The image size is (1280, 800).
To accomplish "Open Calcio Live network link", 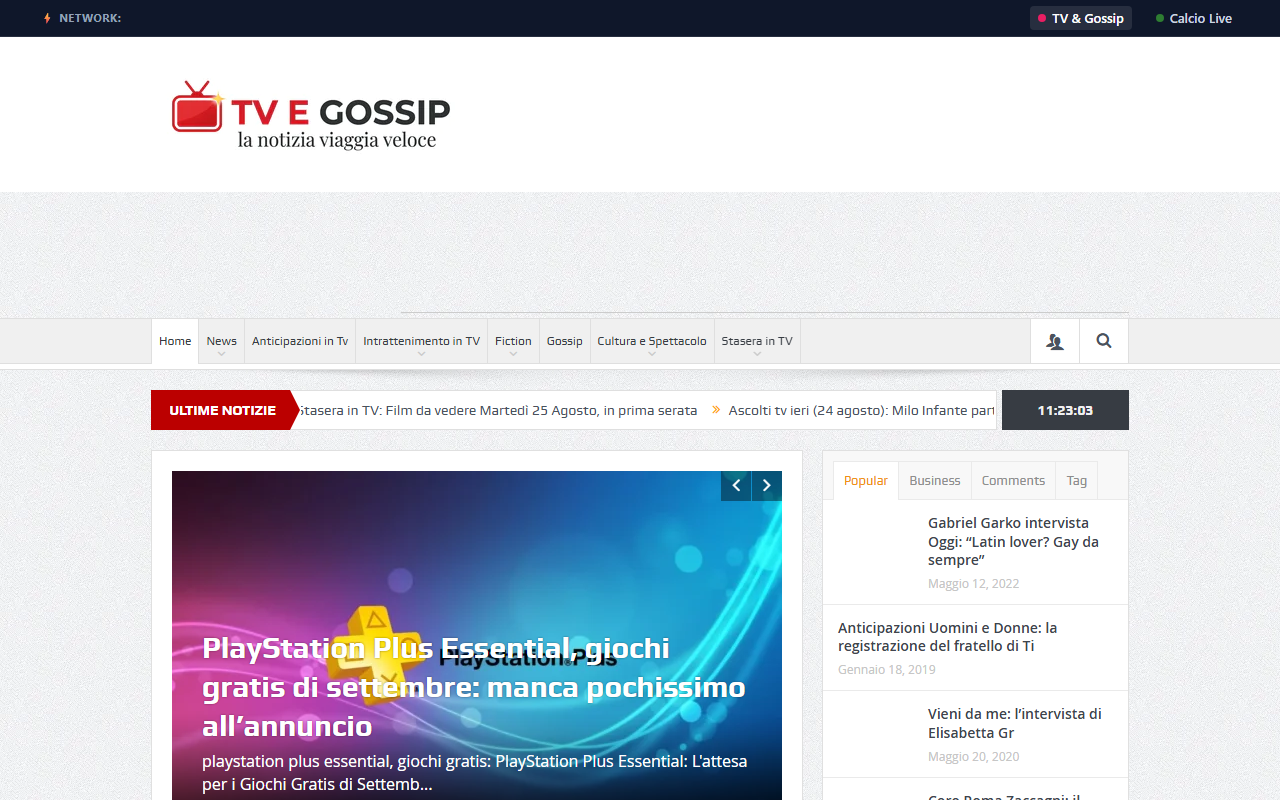I will tap(1194, 18).
